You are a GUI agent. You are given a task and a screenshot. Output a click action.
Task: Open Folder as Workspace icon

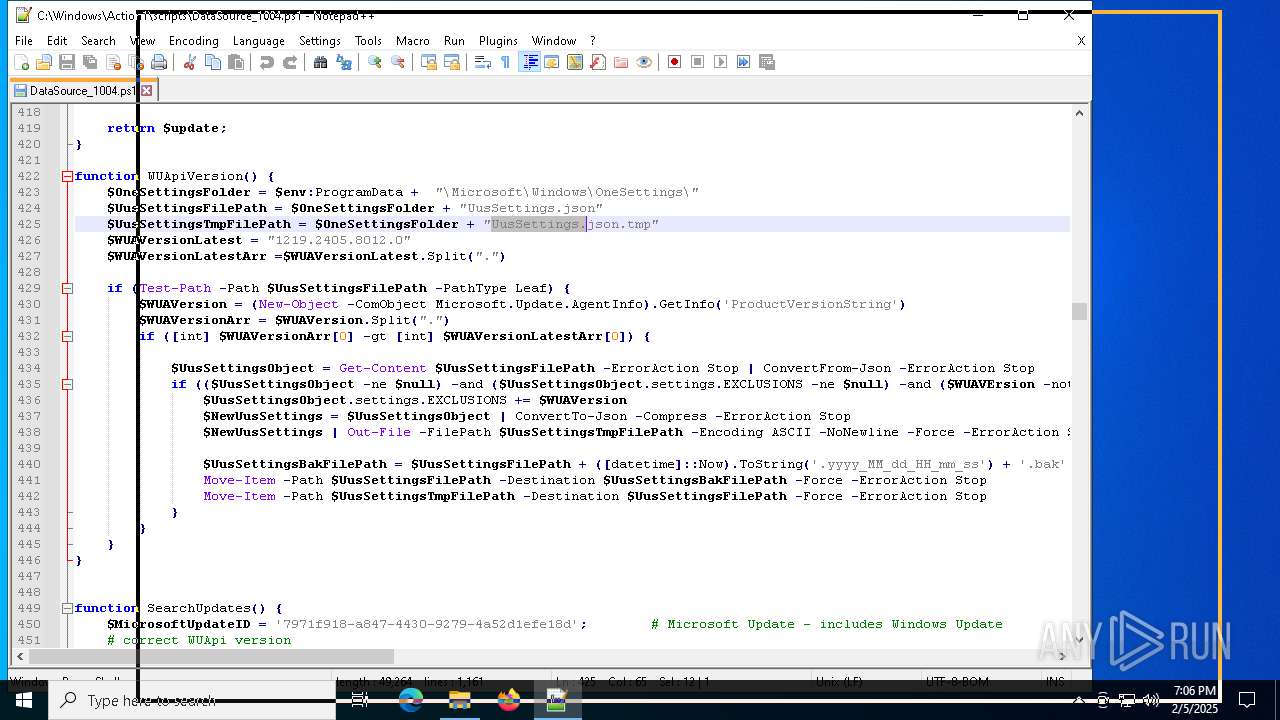[620, 62]
